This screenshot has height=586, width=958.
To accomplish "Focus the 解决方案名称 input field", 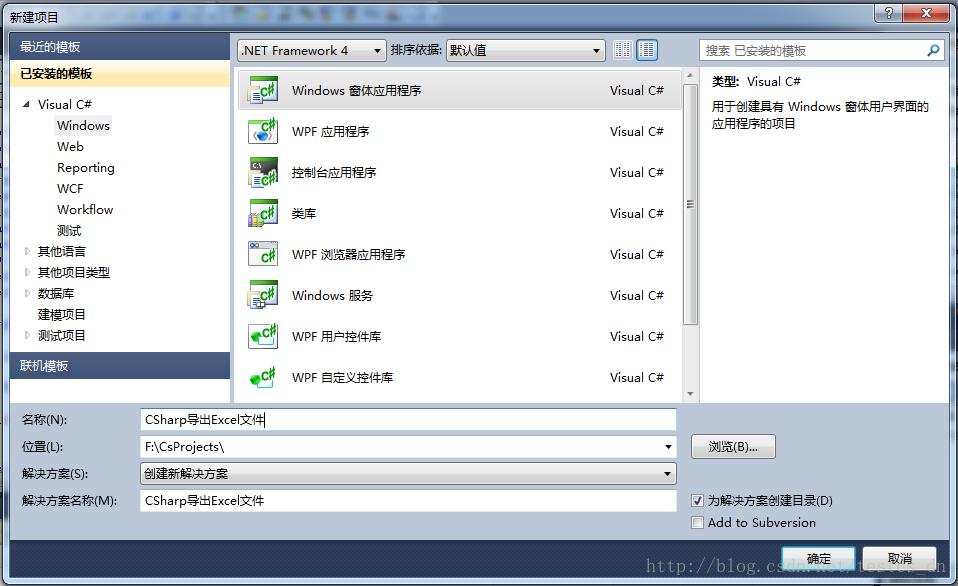I will tap(408, 501).
